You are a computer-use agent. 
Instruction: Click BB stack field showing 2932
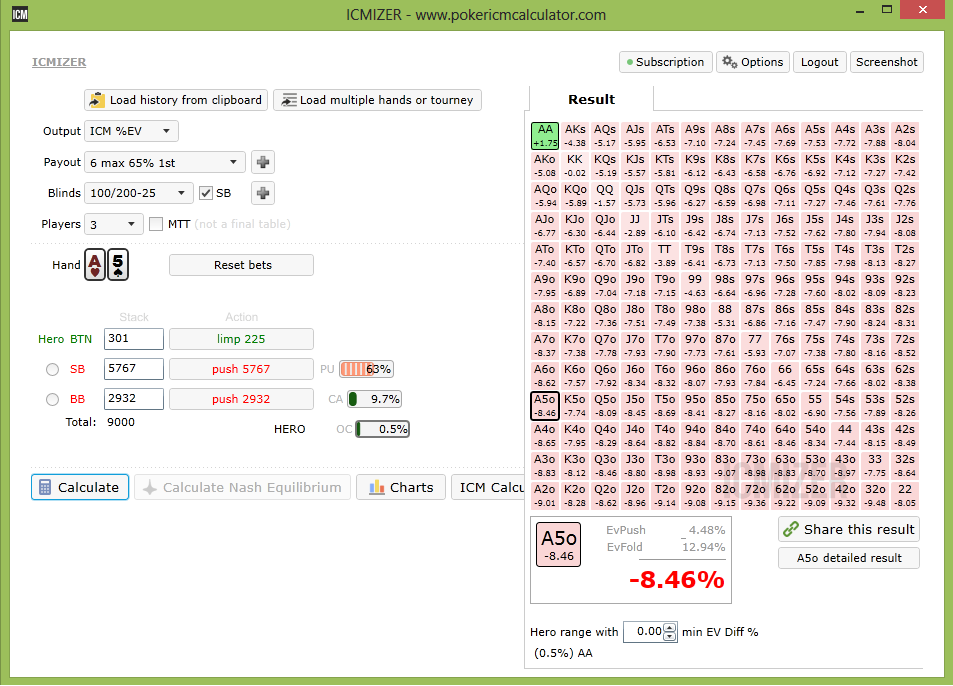pos(134,399)
